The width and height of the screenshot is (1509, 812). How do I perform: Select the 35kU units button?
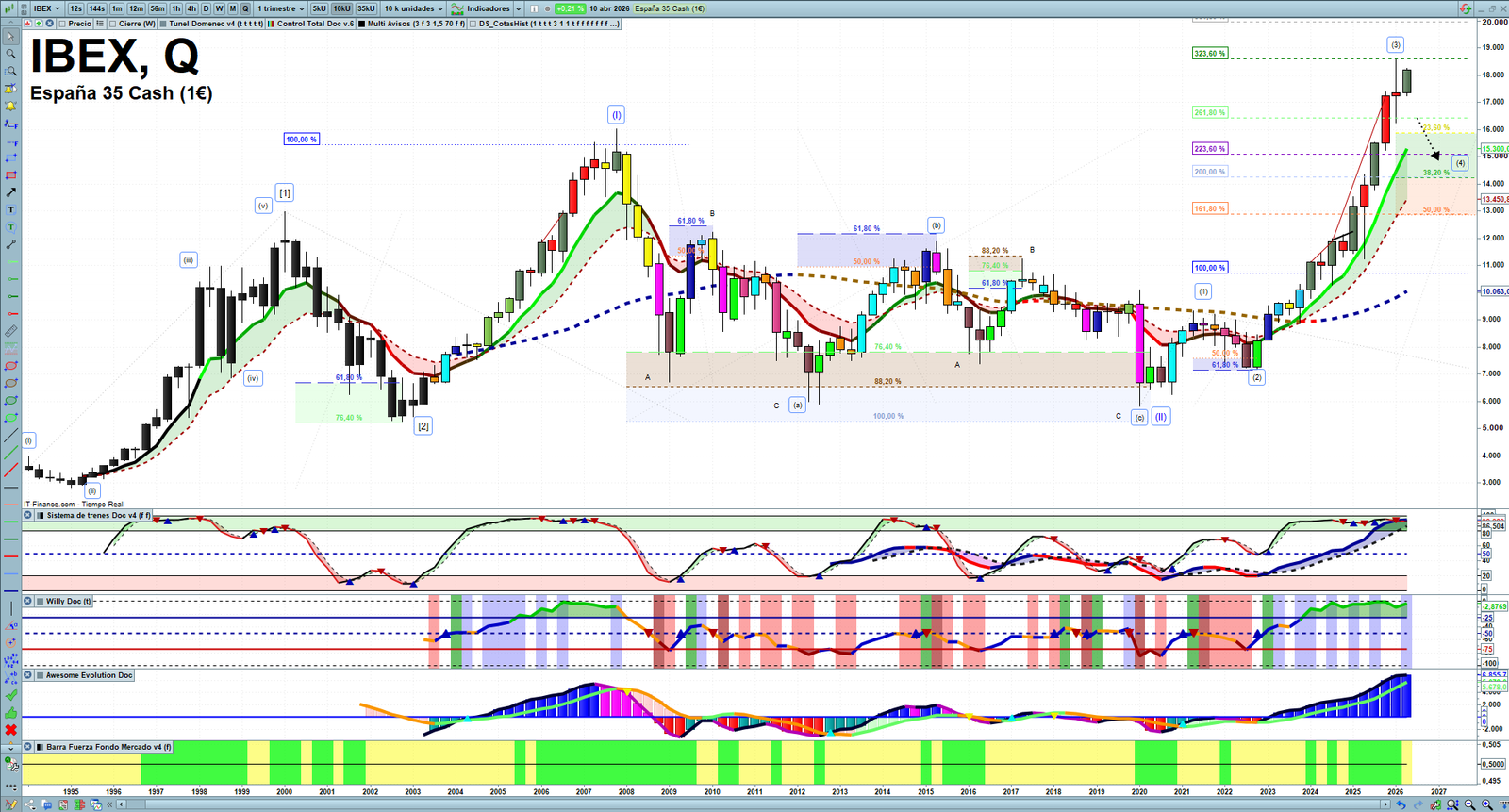coord(366,8)
